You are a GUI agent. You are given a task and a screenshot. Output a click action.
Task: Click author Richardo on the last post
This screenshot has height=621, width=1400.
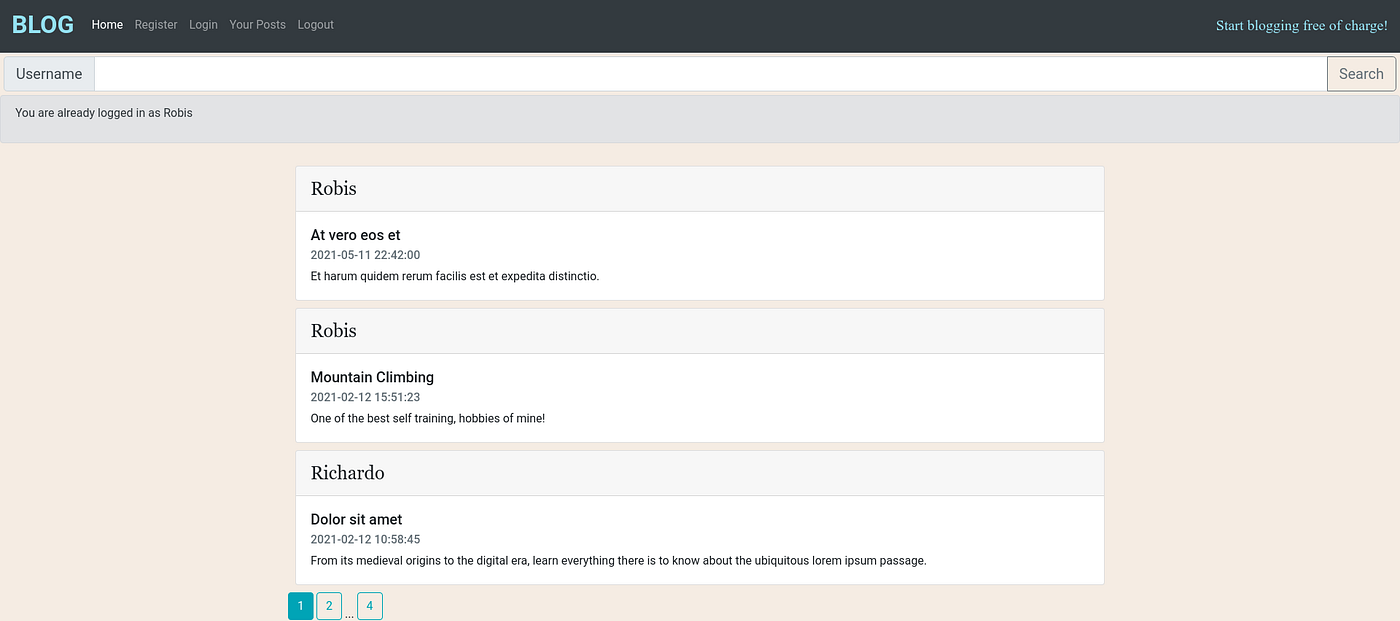coord(347,472)
